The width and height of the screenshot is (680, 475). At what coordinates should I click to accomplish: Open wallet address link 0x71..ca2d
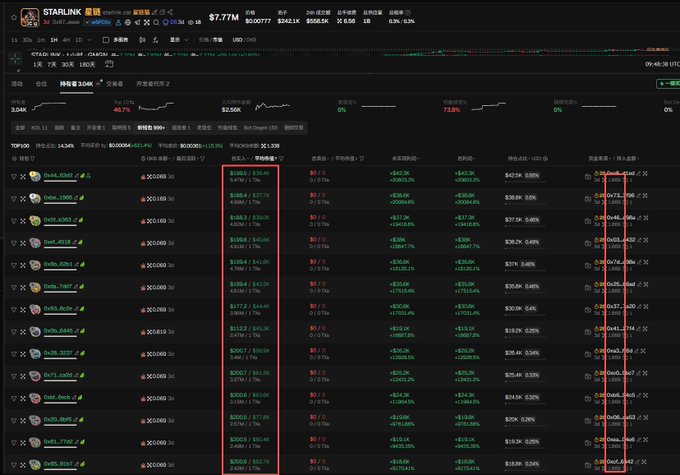click(x=58, y=375)
